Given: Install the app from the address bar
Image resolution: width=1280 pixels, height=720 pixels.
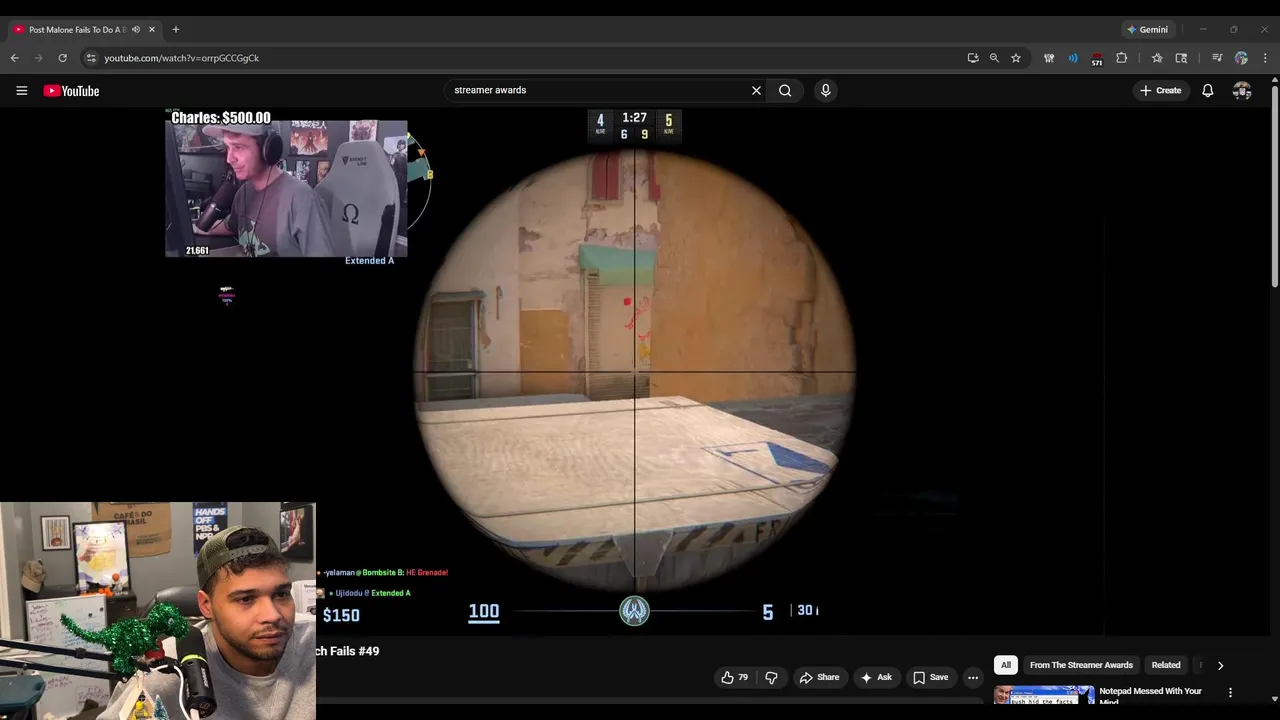Looking at the screenshot, I should pyautogui.click(x=973, y=58).
